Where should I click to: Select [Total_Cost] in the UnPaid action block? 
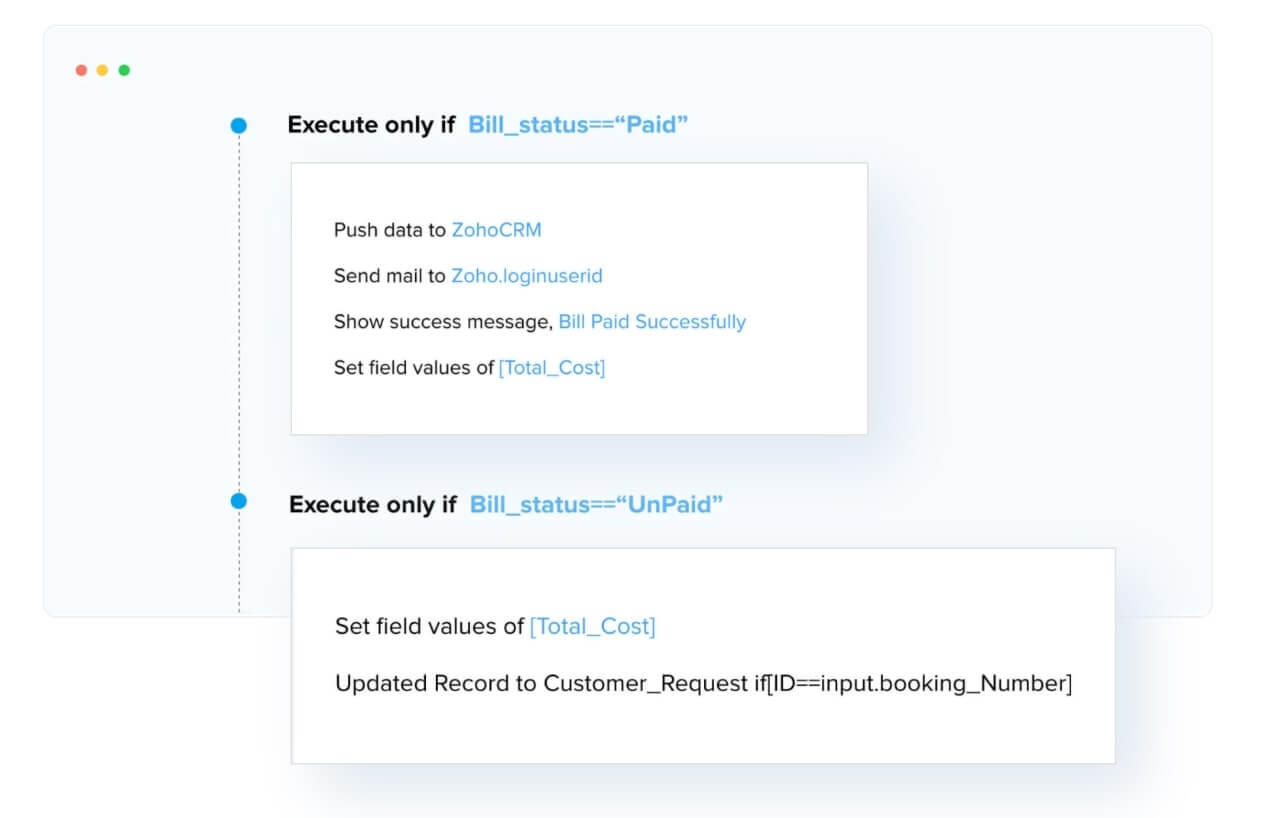pos(593,626)
